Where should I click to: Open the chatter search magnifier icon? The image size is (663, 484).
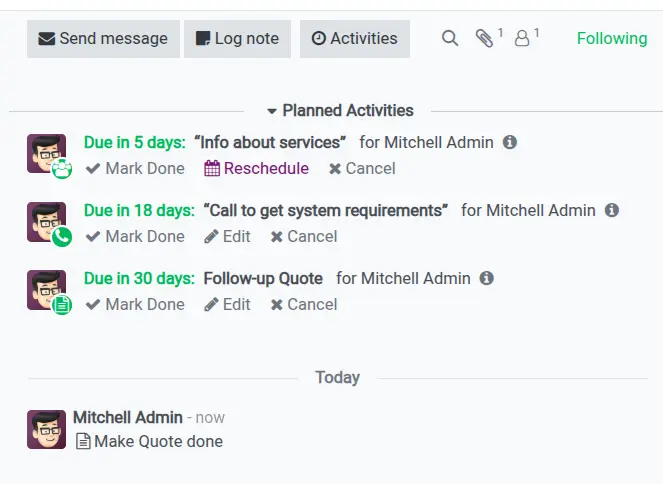(x=450, y=39)
